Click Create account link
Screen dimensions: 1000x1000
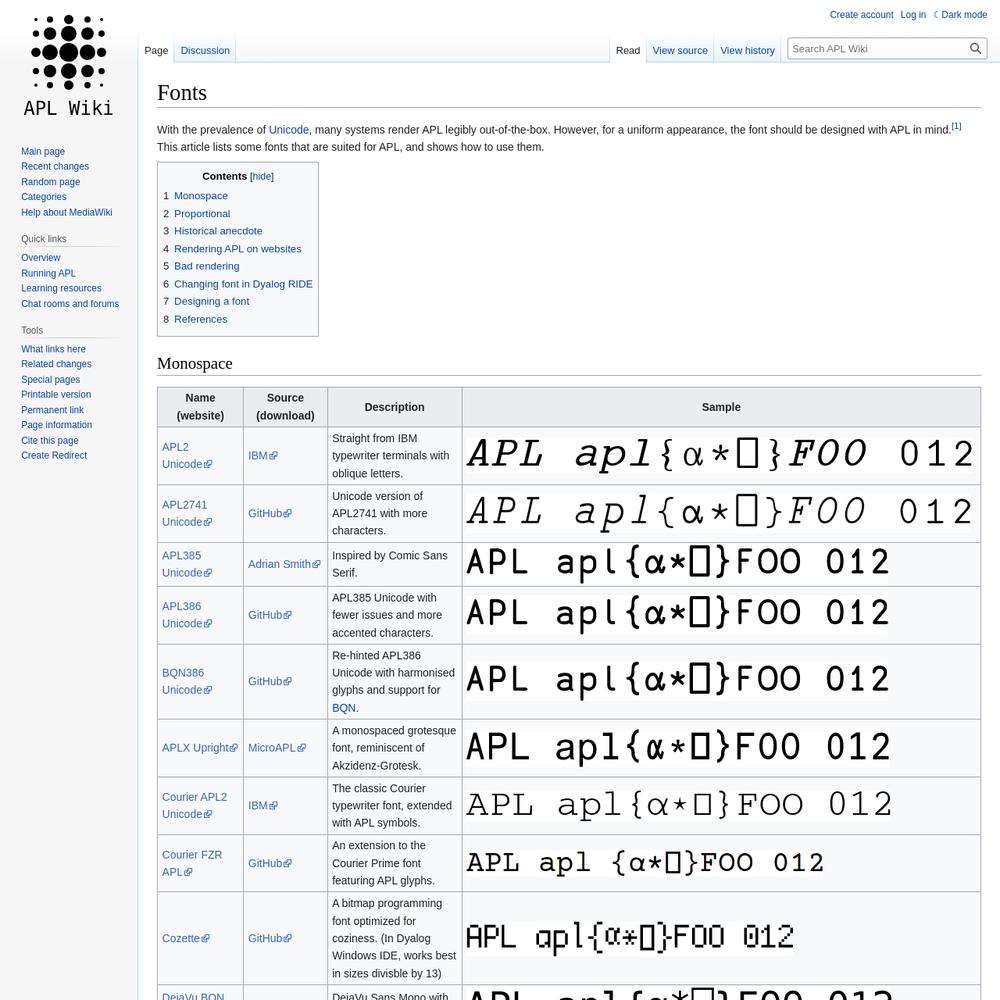861,15
